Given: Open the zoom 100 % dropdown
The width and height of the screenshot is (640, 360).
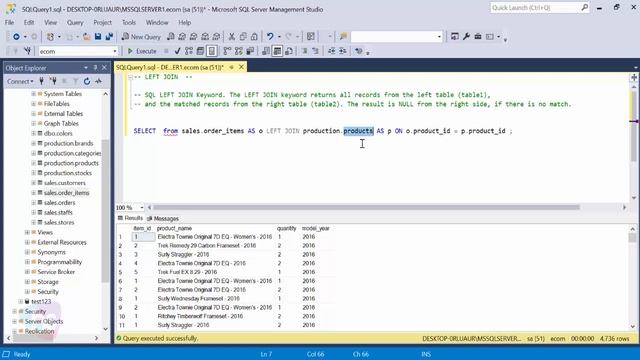Looking at the screenshot, I should [142, 207].
